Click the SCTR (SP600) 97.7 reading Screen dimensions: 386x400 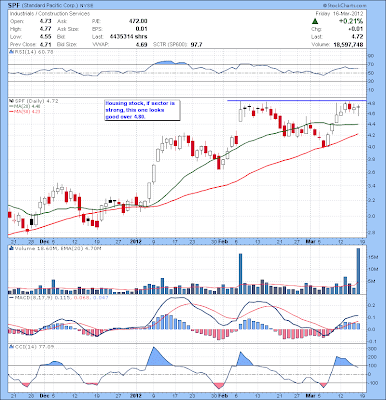point(178,44)
